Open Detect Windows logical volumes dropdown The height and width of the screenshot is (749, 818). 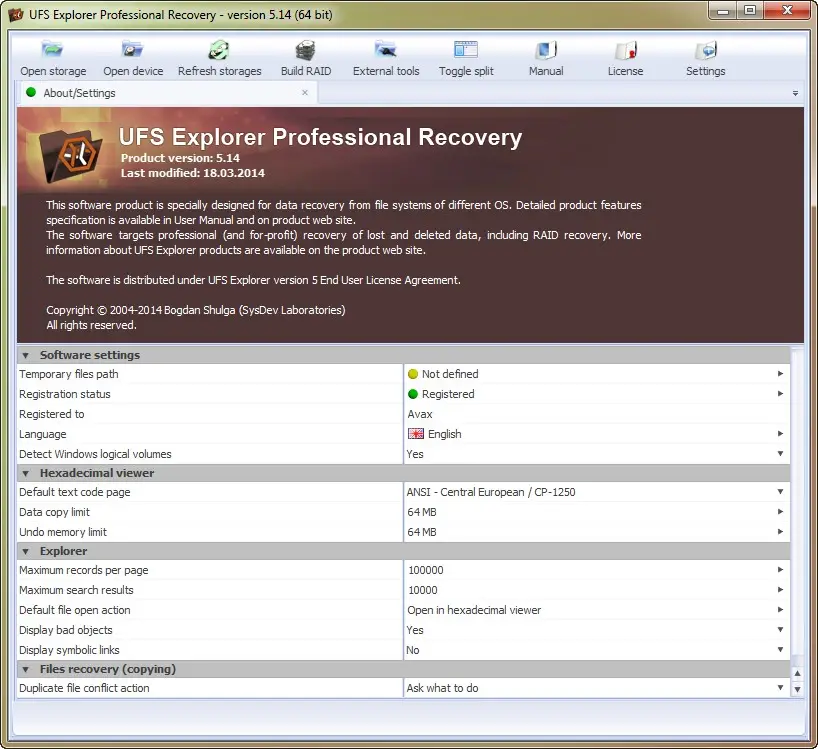pyautogui.click(x=780, y=454)
